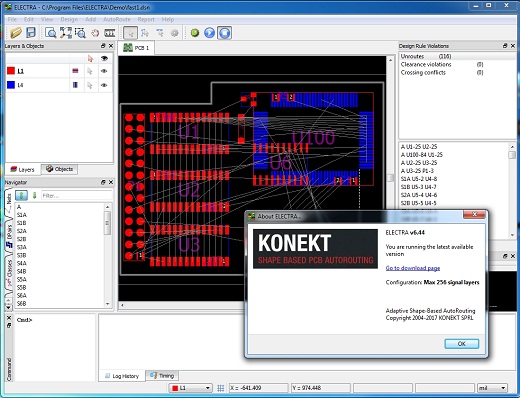Open the Report menu

pos(146,19)
